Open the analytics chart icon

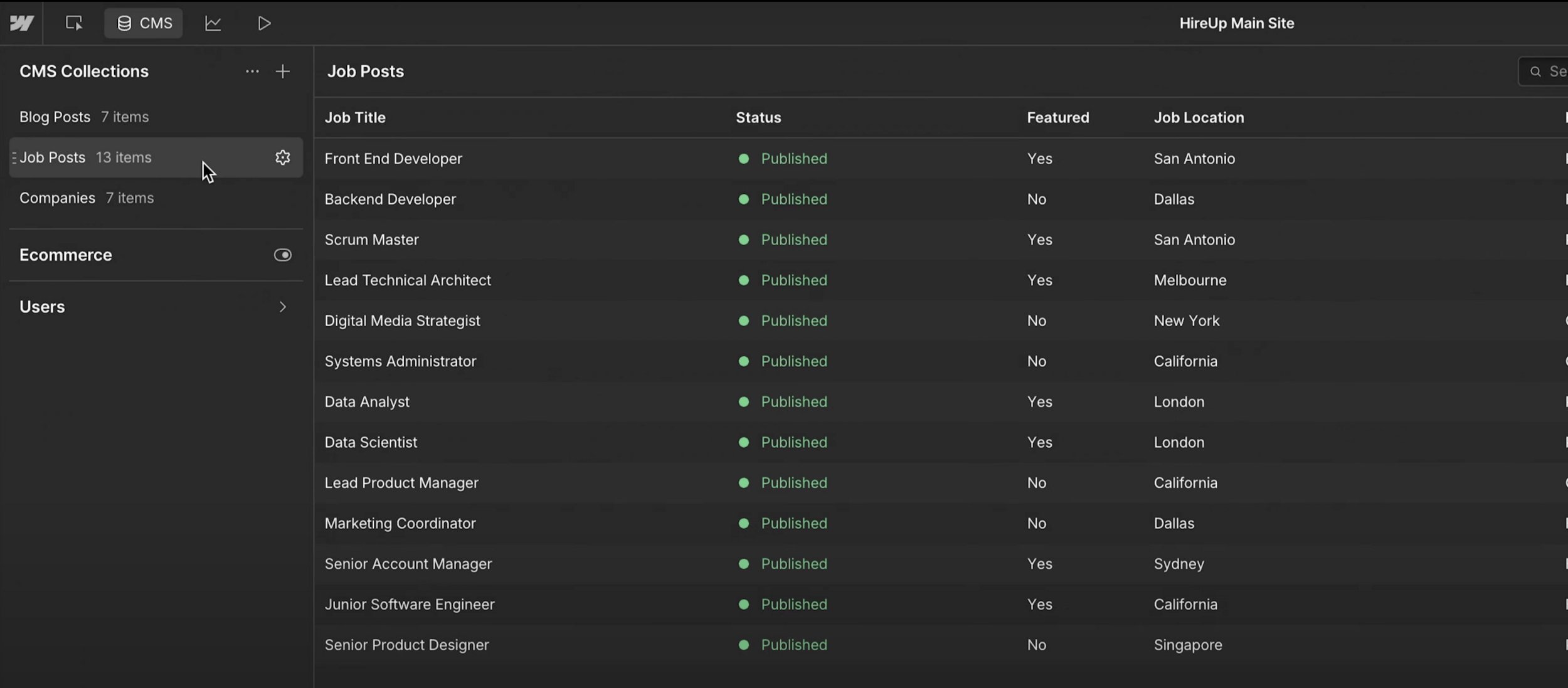pyautogui.click(x=213, y=24)
